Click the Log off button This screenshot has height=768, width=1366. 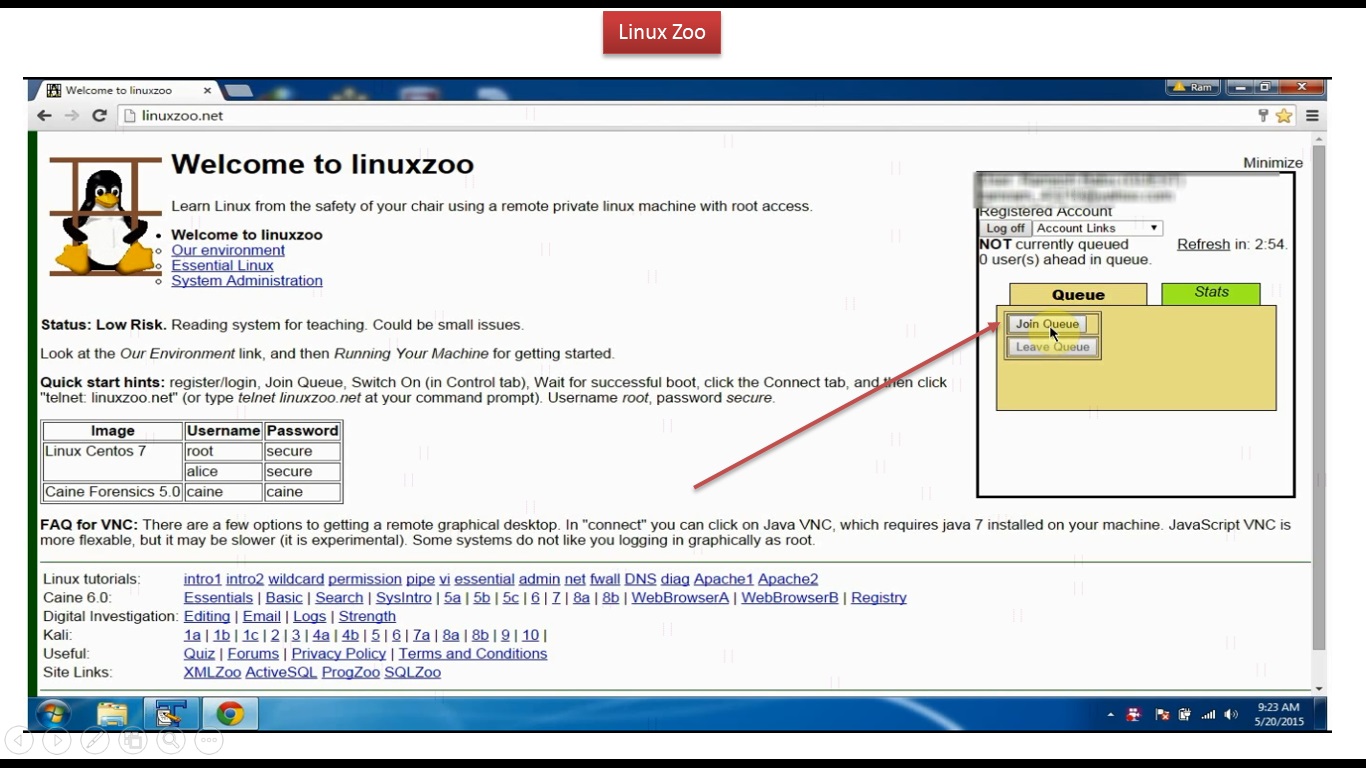click(x=1005, y=228)
